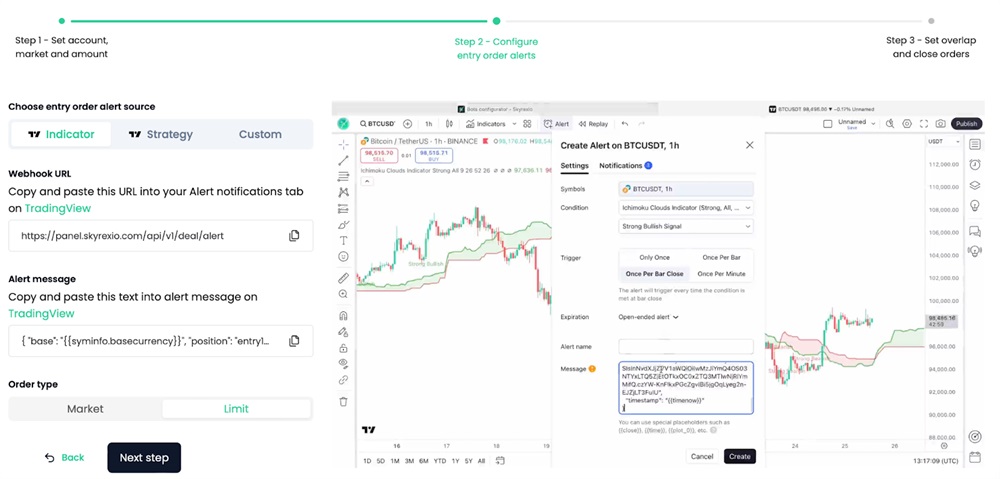Select the Strategy alert source tab
This screenshot has height=479, width=1000.
[x=161, y=135]
